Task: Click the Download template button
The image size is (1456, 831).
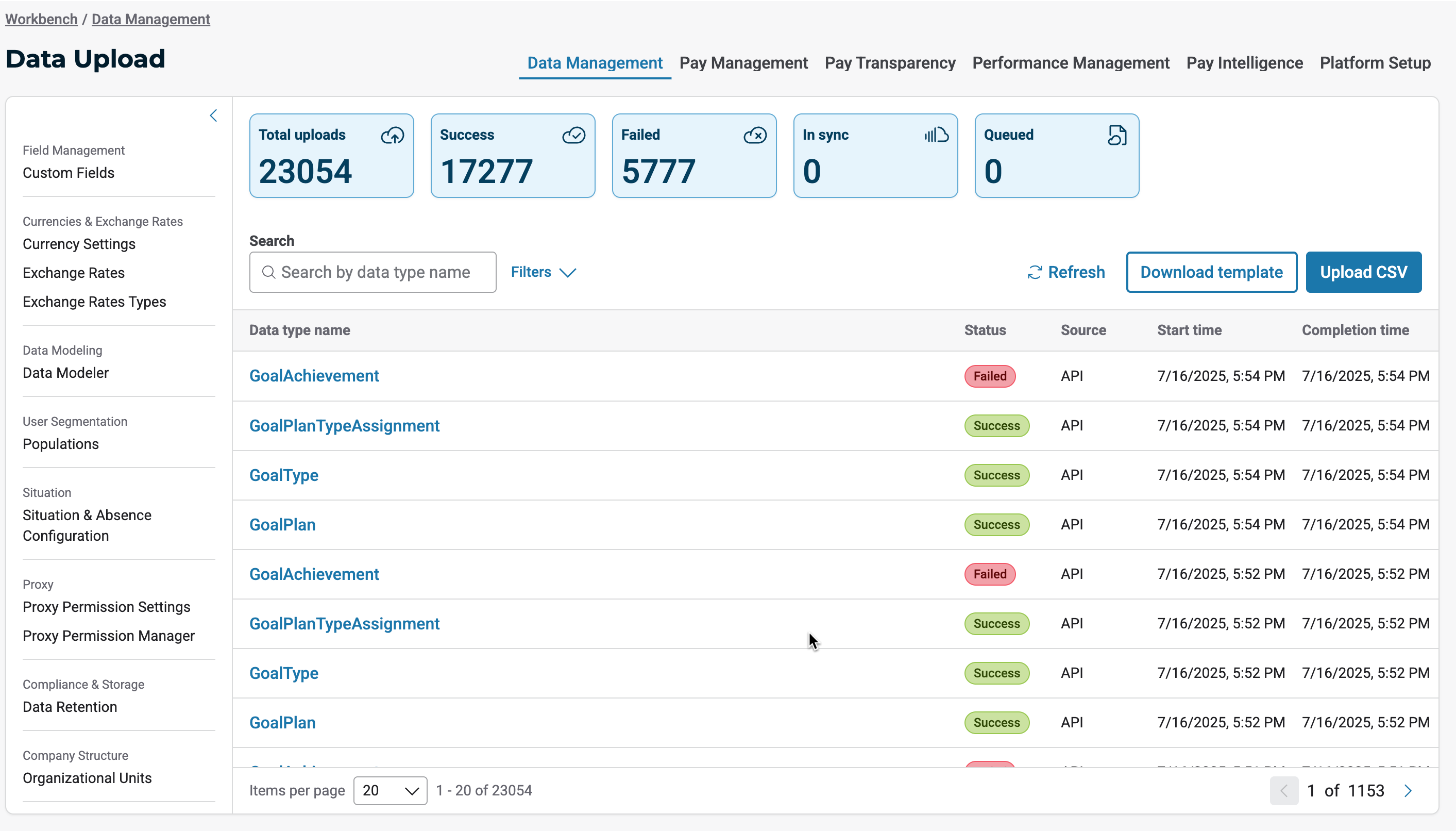Action: [x=1211, y=272]
